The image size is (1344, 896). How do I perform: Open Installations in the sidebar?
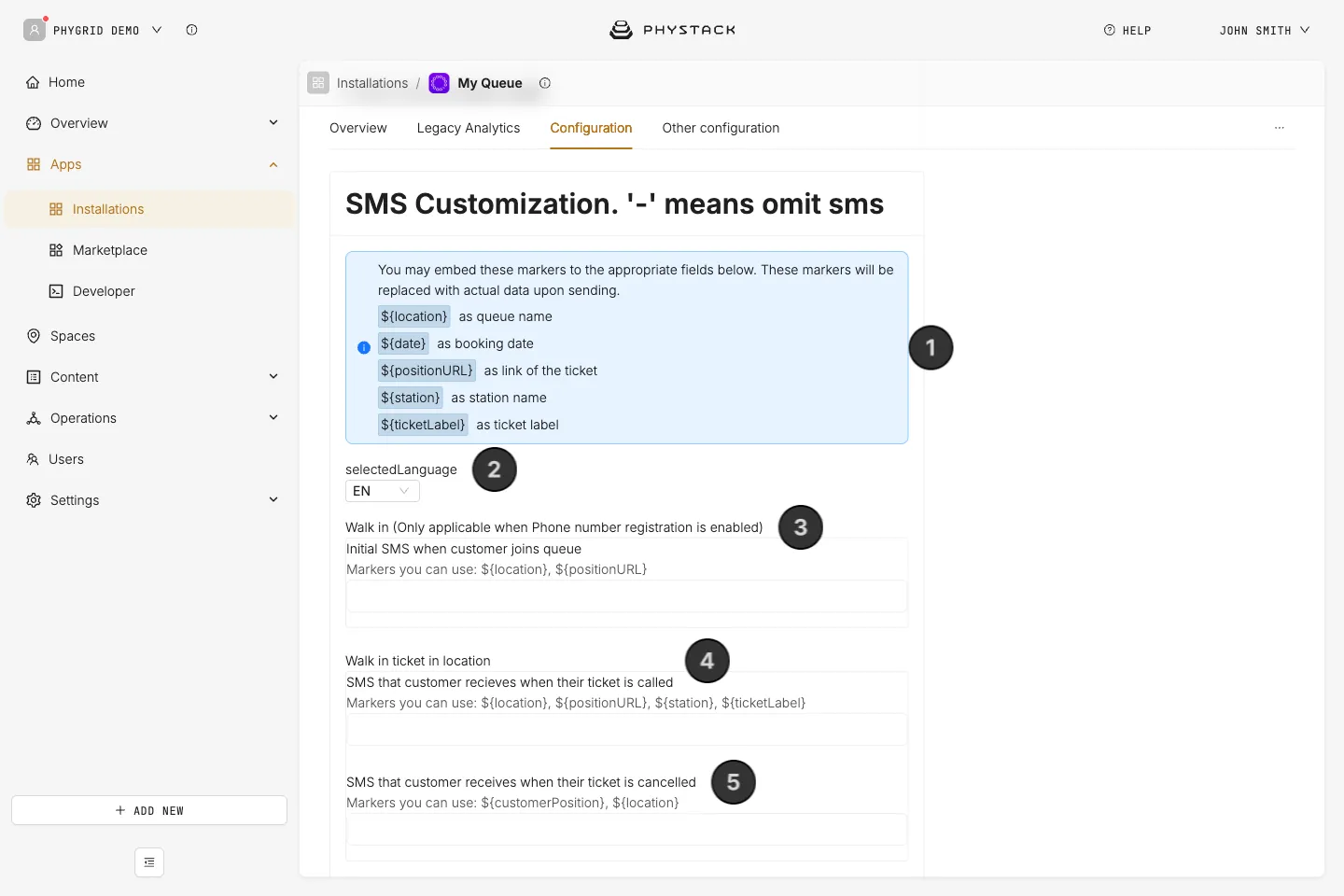coord(149,209)
